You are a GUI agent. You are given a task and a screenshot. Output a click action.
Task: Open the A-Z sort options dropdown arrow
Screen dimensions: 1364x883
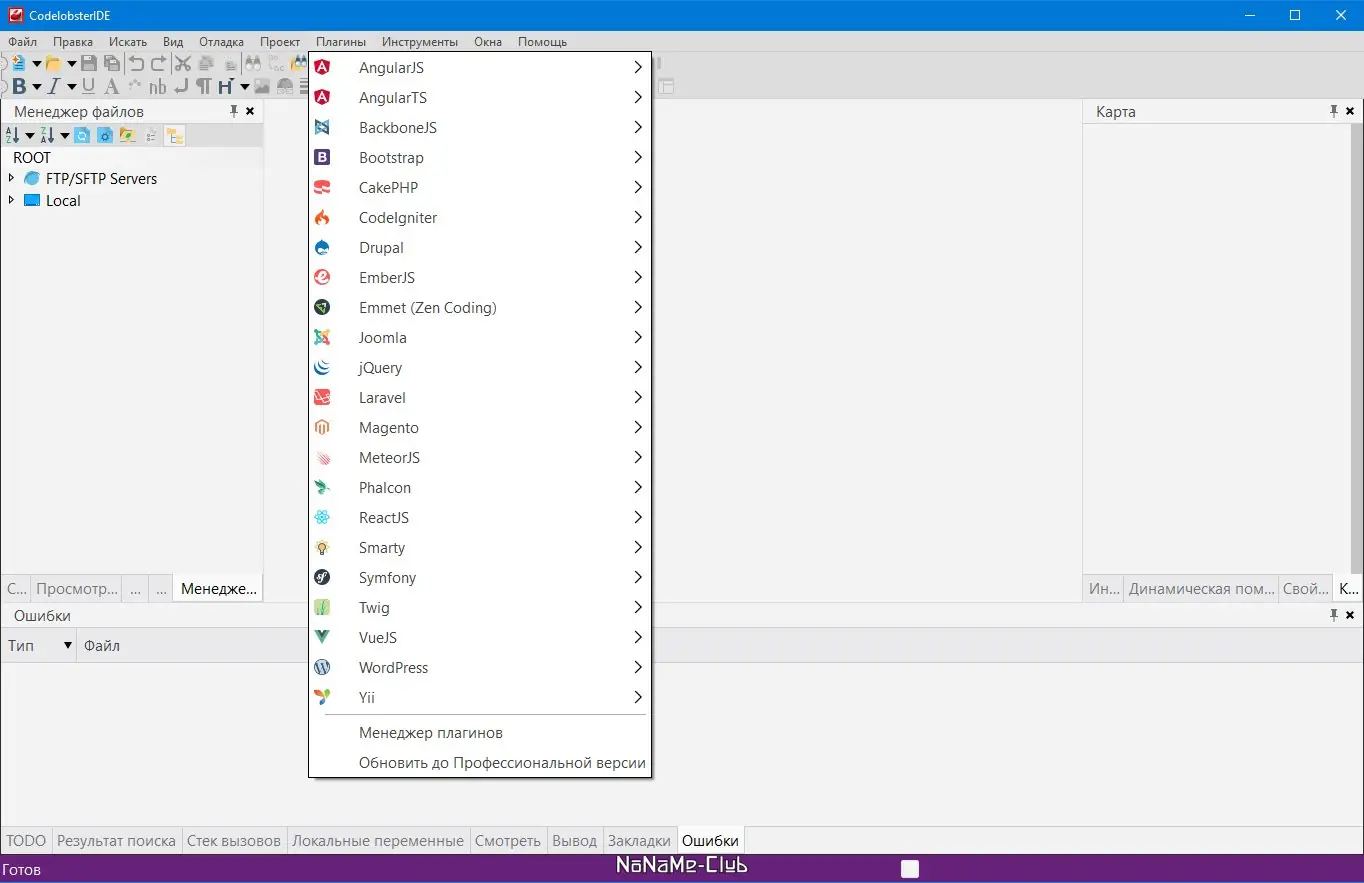point(30,136)
